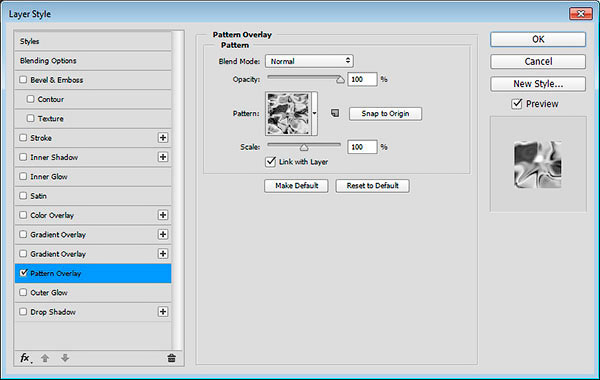Click the Scale value field
Image resolution: width=600 pixels, height=380 pixels.
[x=362, y=147]
